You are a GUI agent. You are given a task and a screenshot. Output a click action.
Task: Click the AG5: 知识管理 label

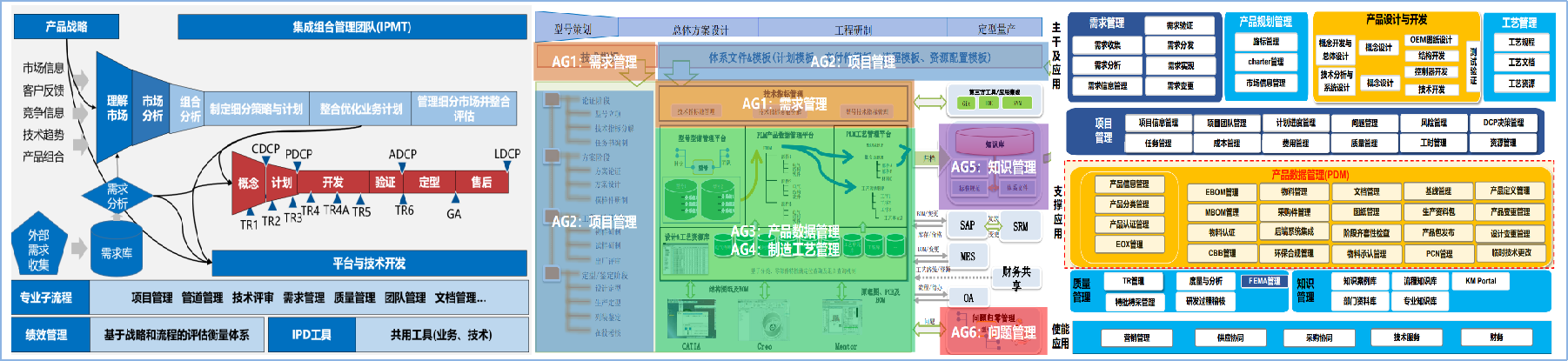pos(993,167)
